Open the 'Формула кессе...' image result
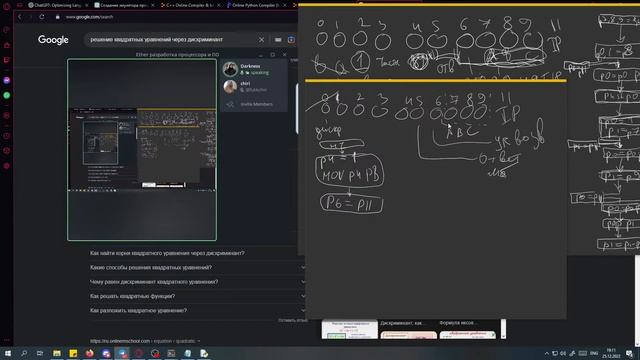640x360 pixels. coord(468,329)
